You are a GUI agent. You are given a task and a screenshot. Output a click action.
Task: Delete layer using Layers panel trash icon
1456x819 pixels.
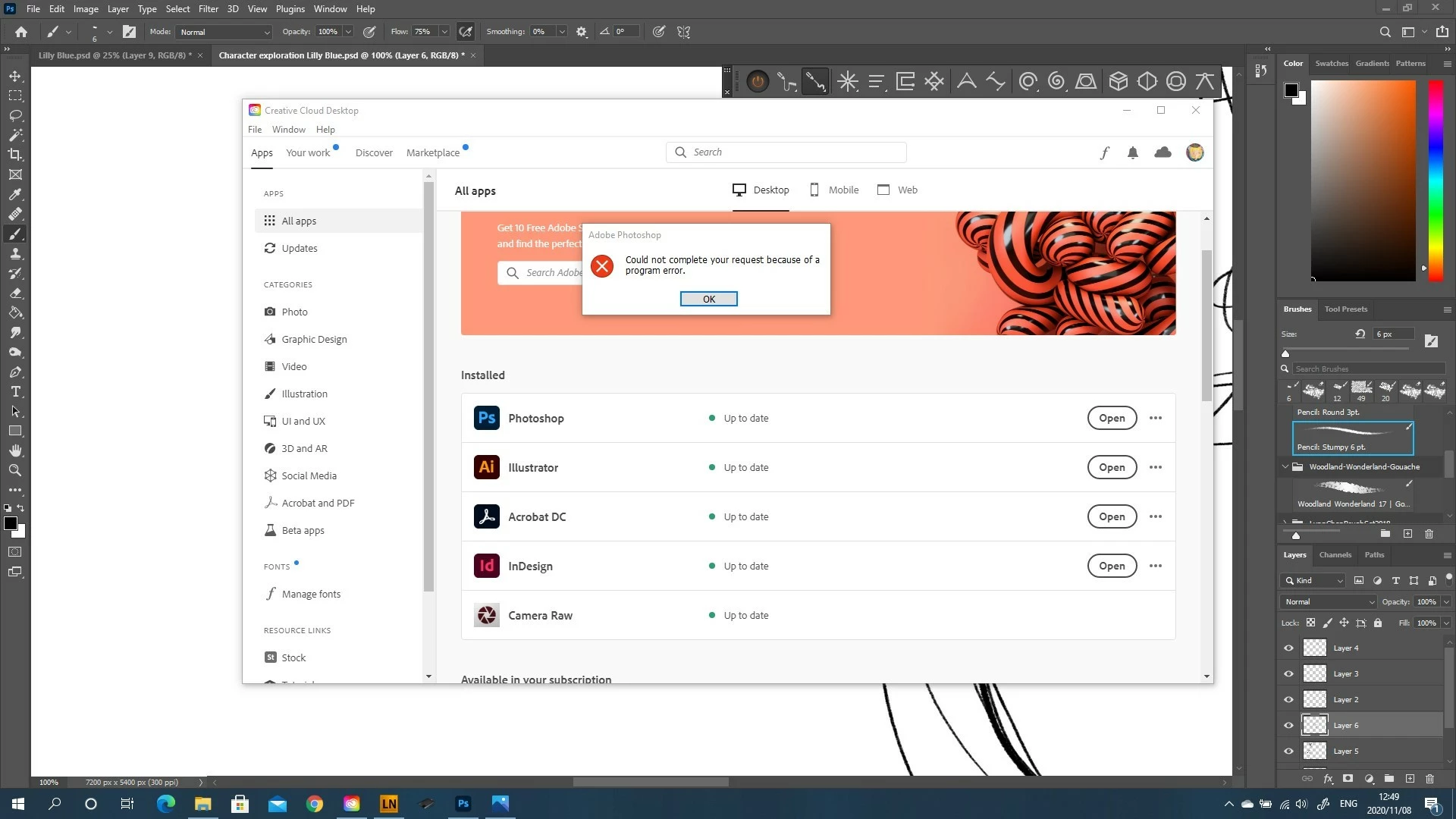click(x=1429, y=779)
